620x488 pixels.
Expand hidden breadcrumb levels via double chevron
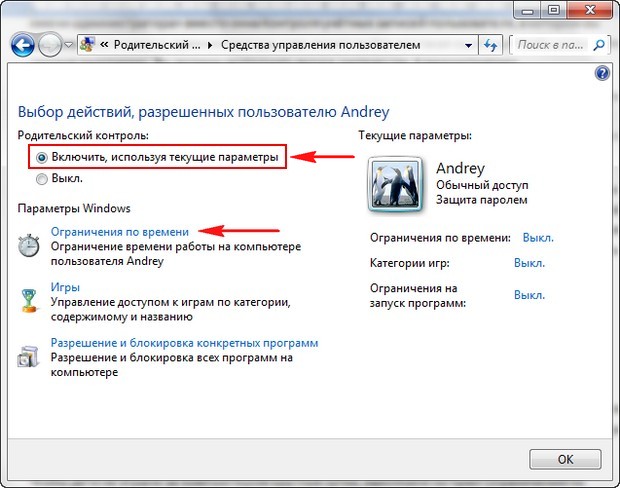(x=104, y=45)
